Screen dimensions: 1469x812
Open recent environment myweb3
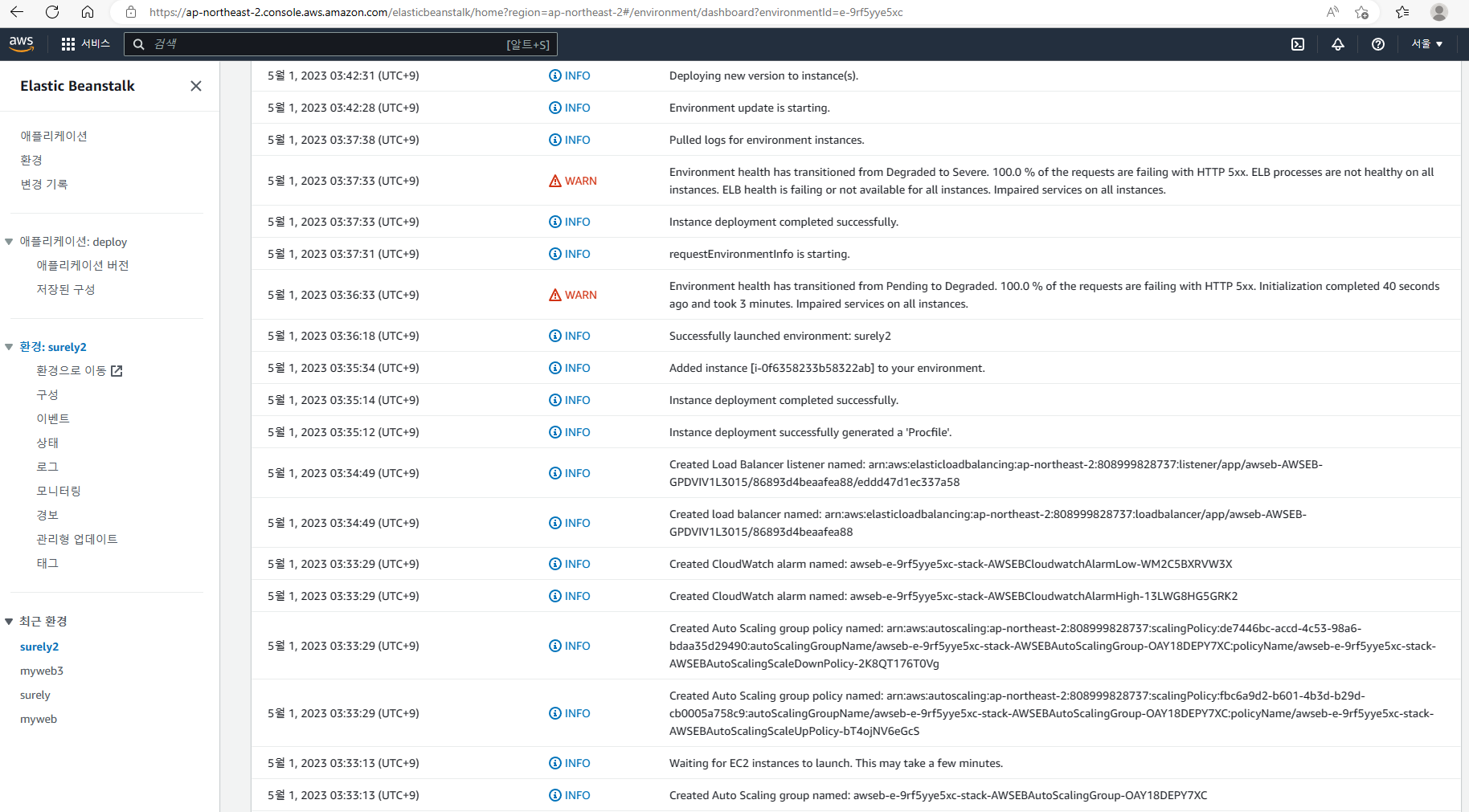(x=42, y=671)
